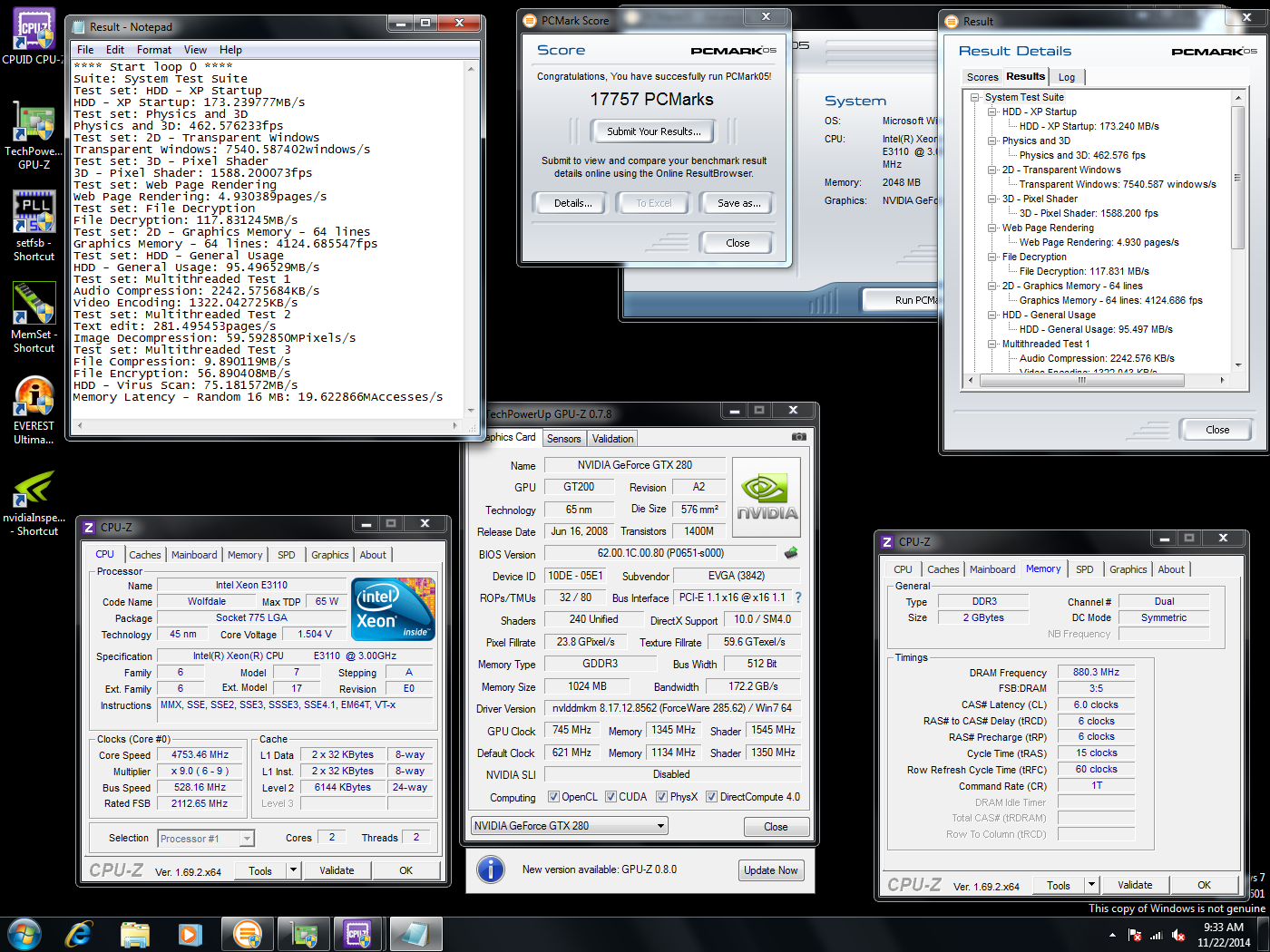Click Validate in the left CPU-Z window
Image resolution: width=1270 pixels, height=952 pixels.
coord(337,870)
